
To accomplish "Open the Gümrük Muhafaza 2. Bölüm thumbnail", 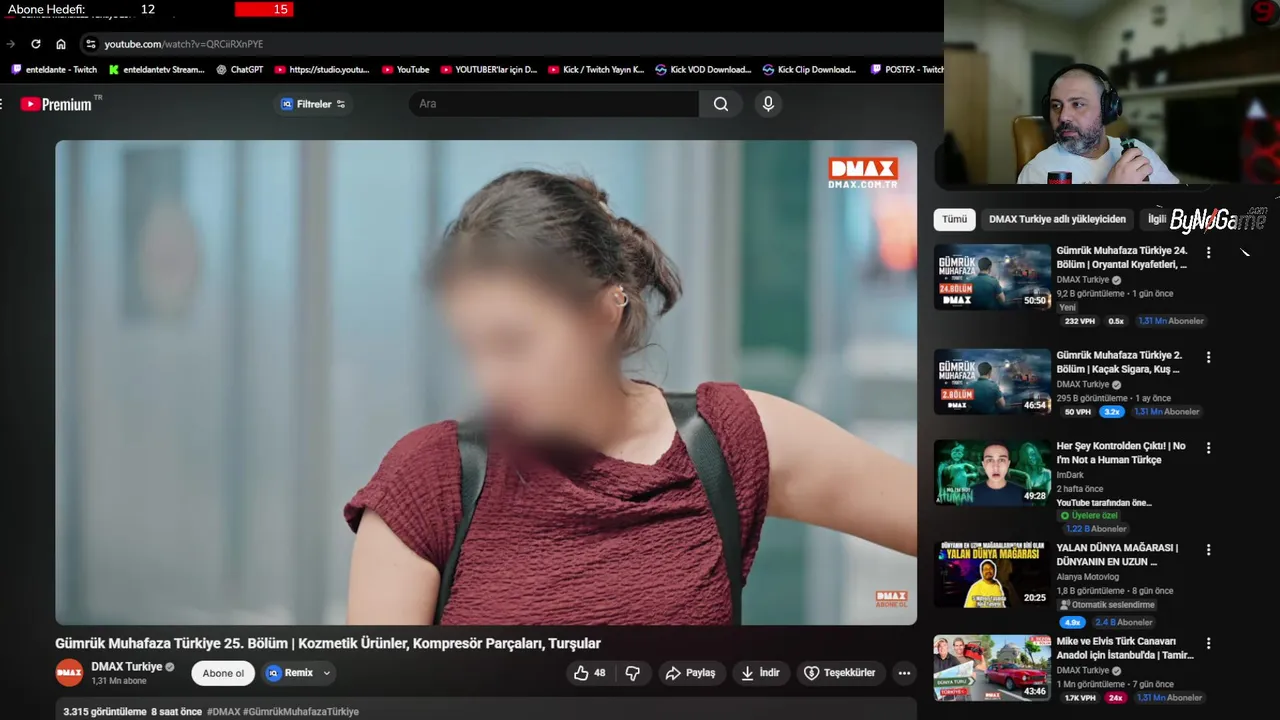I will pyautogui.click(x=993, y=382).
